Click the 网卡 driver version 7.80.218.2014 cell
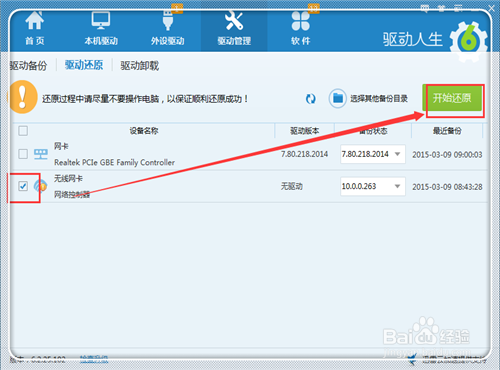The width and height of the screenshot is (500, 370). [304, 154]
